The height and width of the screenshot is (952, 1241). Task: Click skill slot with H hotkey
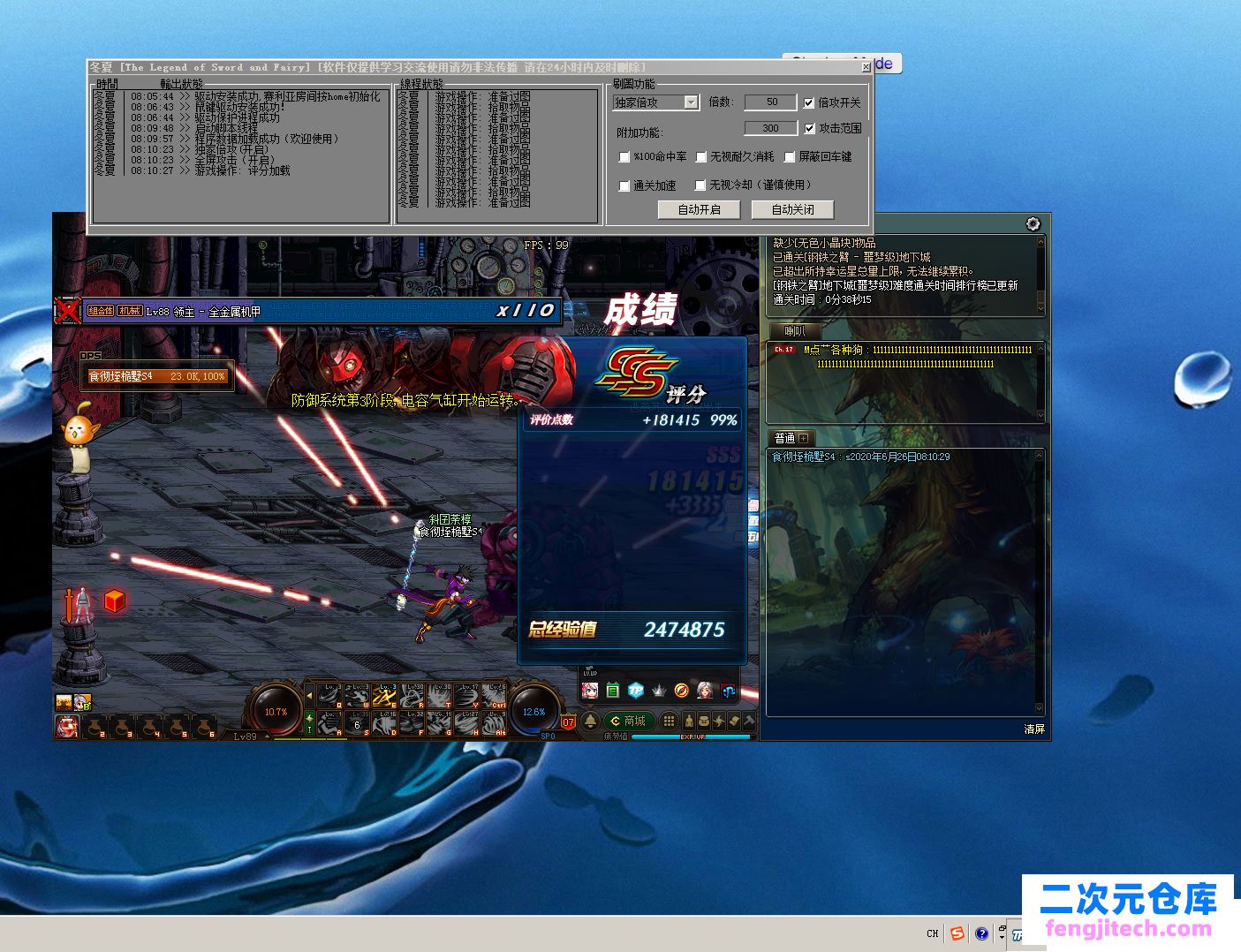(467, 722)
